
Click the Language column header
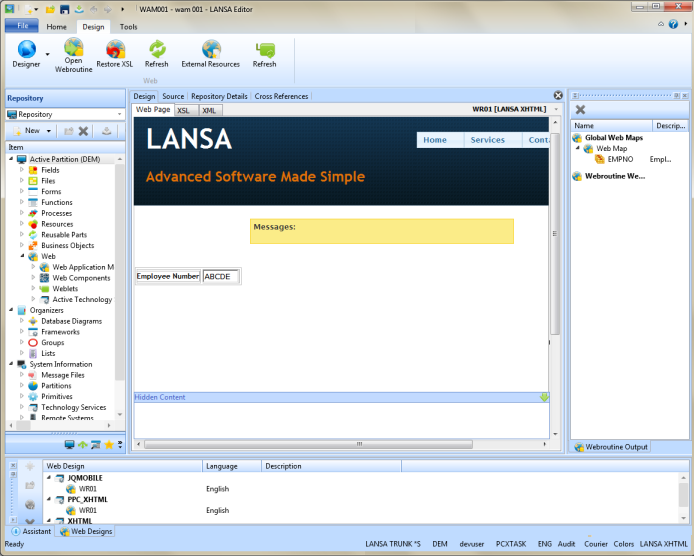click(x=232, y=466)
